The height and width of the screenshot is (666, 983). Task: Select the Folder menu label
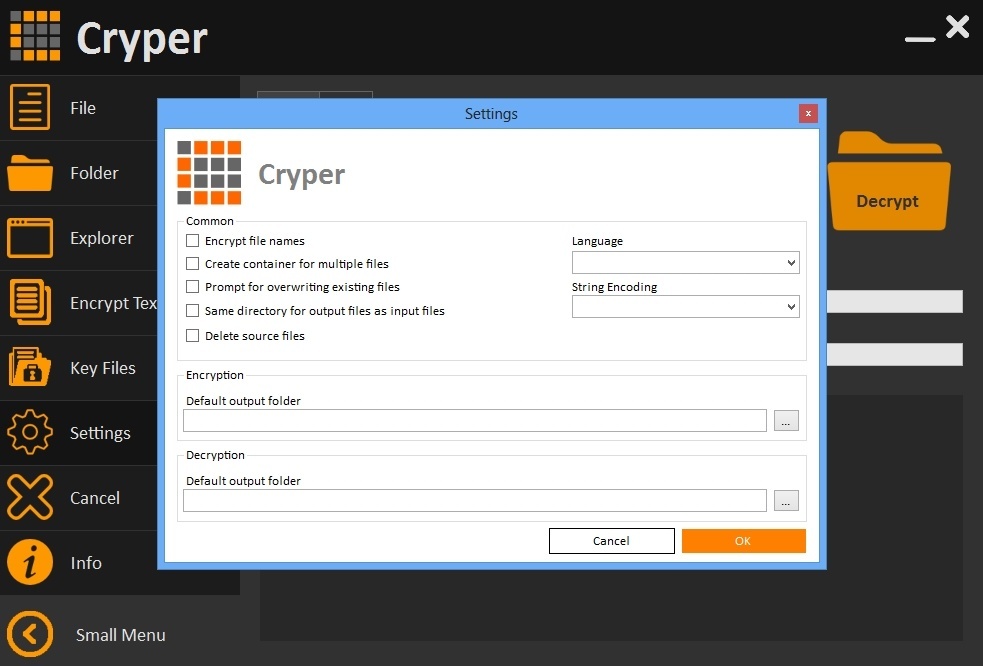point(94,173)
